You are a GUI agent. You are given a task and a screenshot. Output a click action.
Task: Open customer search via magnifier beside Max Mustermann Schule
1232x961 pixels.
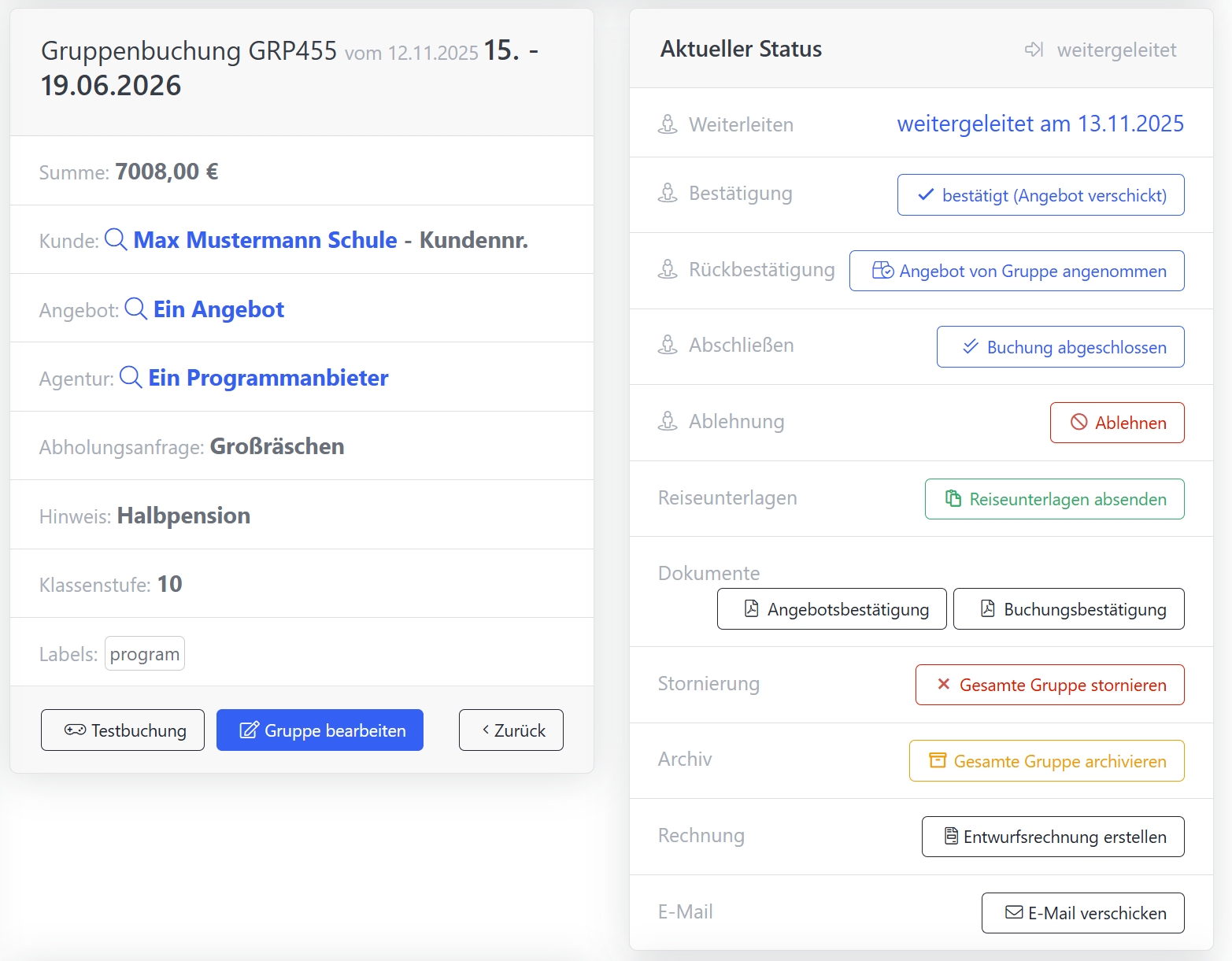[x=116, y=240]
